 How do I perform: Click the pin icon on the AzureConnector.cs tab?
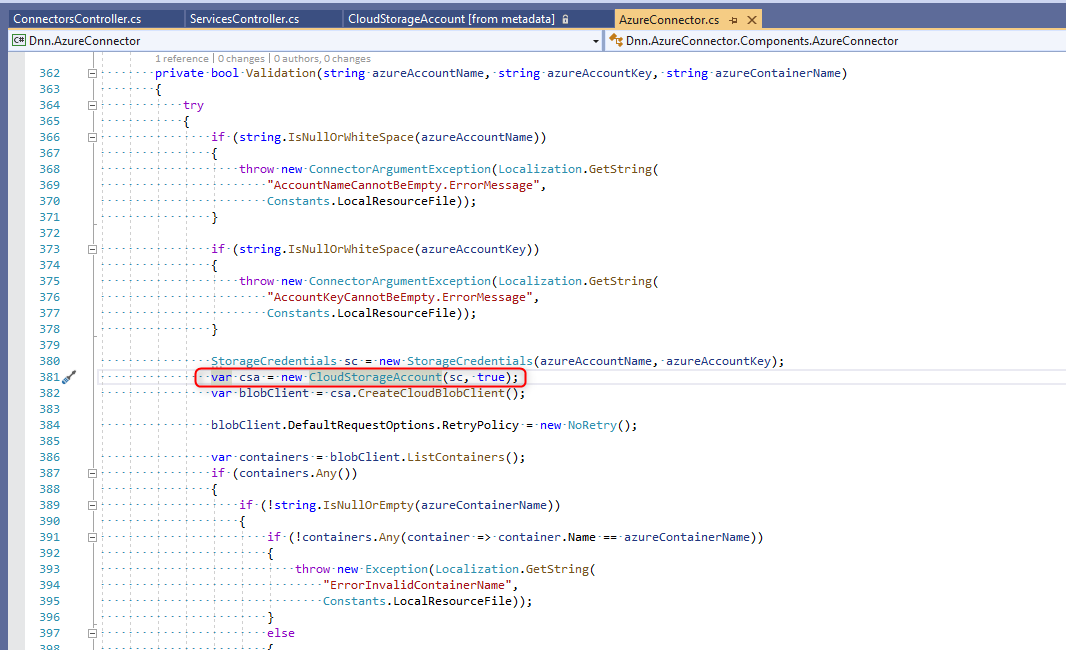click(x=734, y=18)
